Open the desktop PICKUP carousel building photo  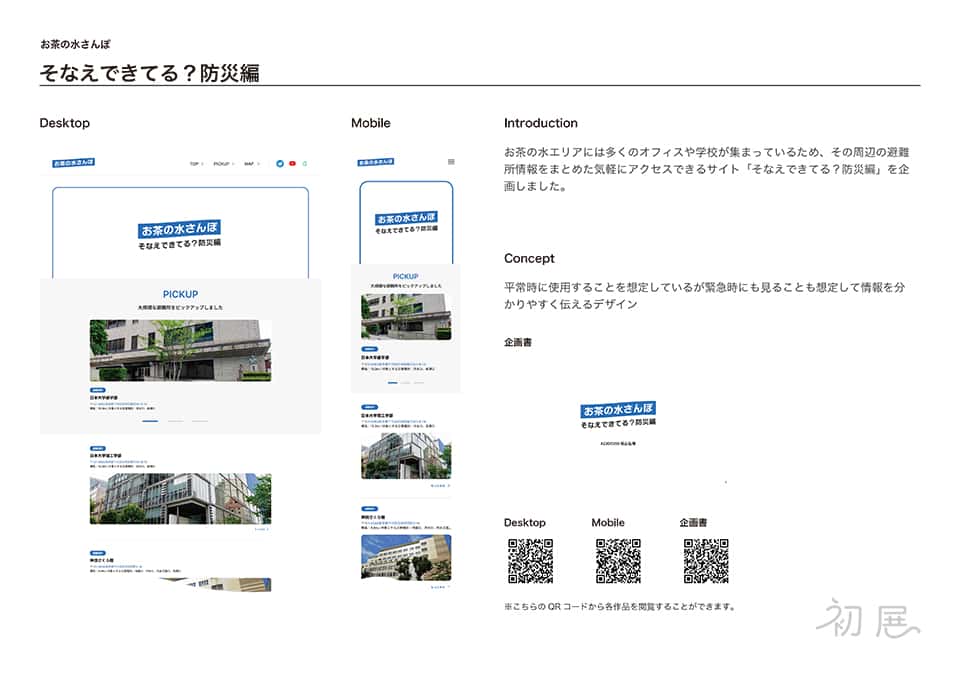pos(180,350)
